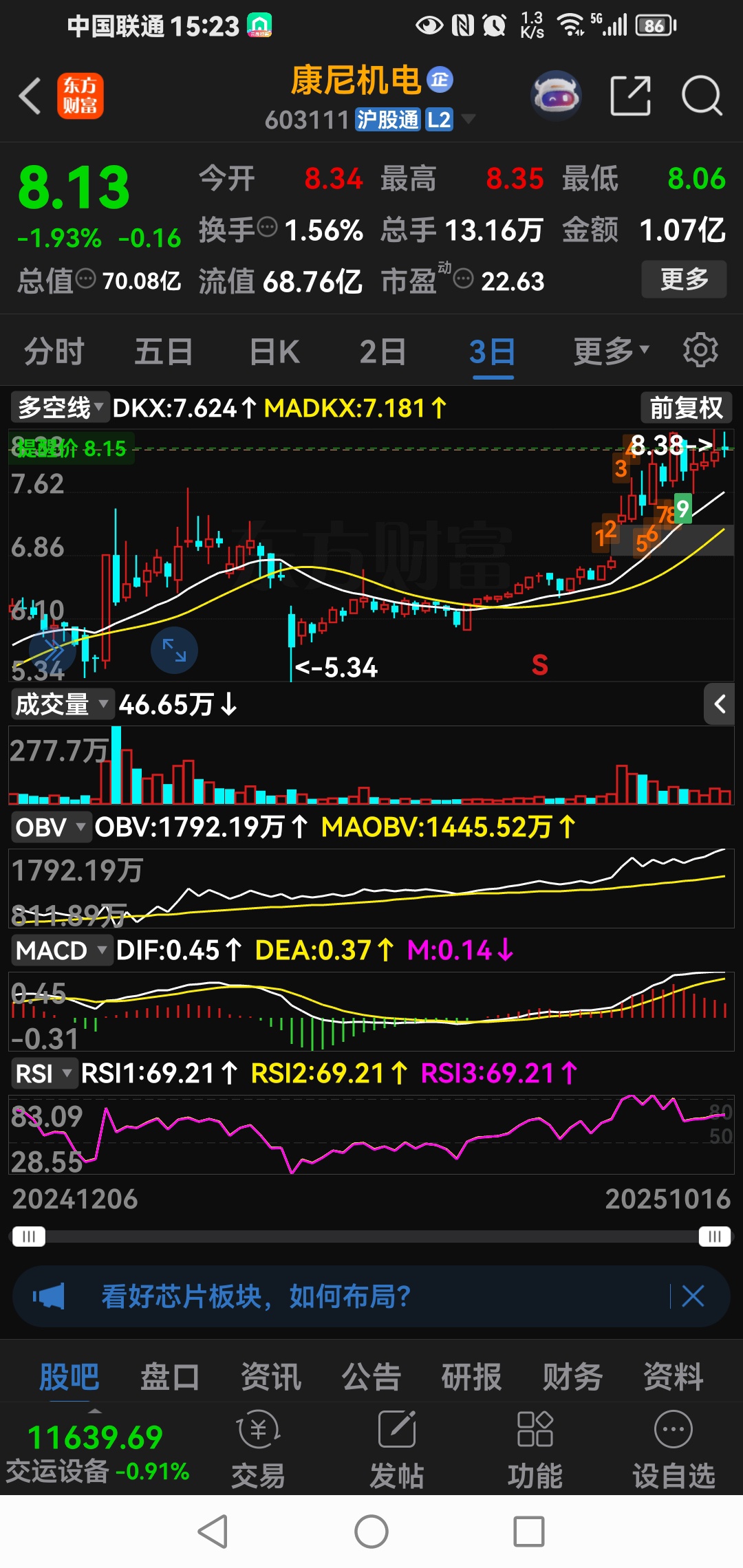Tap the megaphone announcement icon
Image resolution: width=743 pixels, height=1568 pixels.
49,1296
